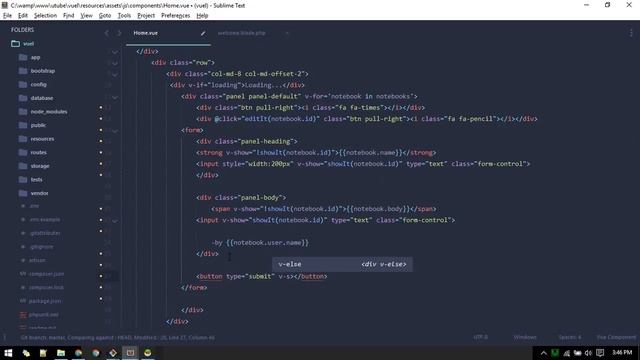Open the Edit menu
The width and height of the screenshot is (640, 360).
click(23, 16)
